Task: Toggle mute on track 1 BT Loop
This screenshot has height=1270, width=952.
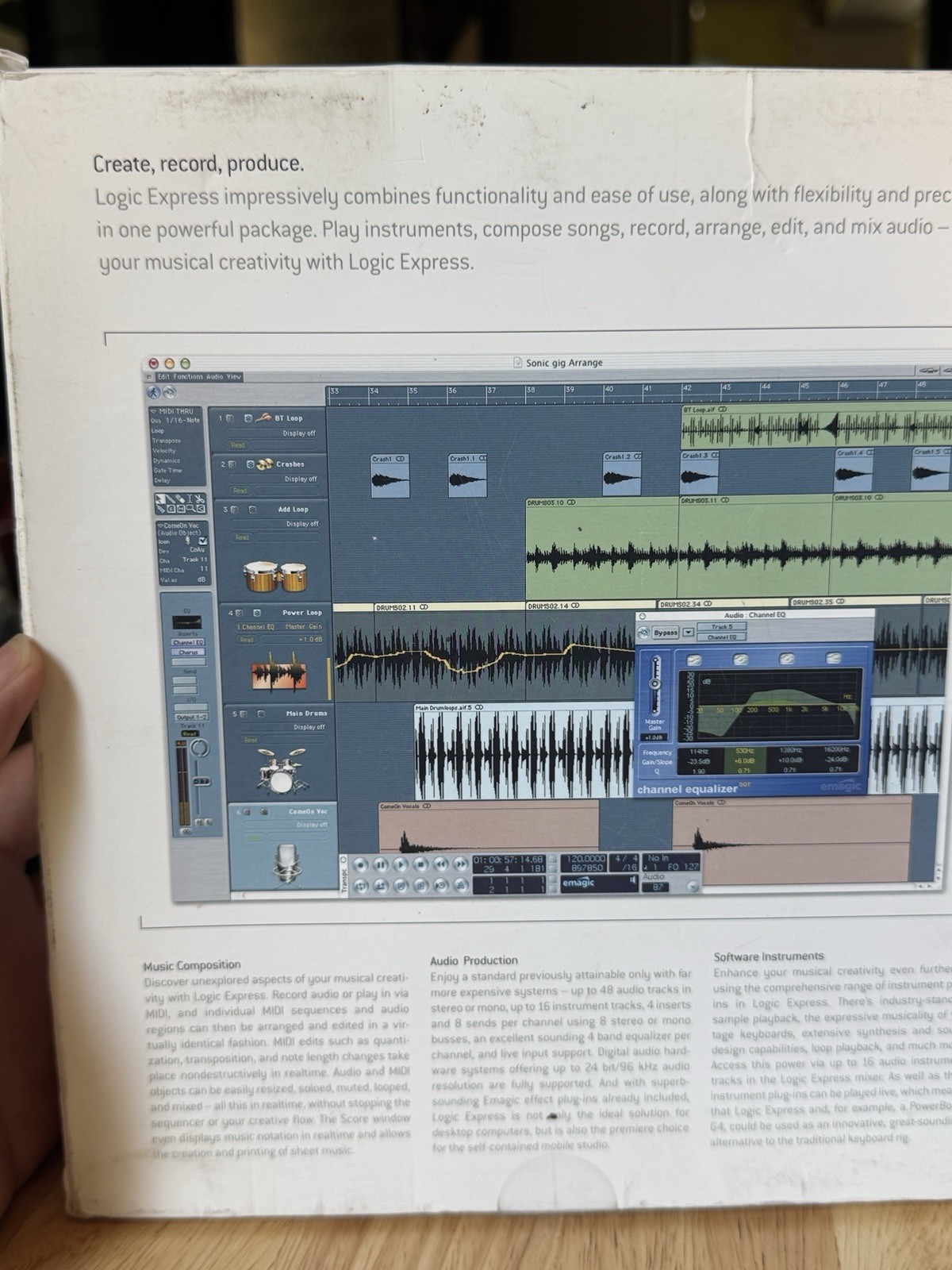Action: (x=229, y=418)
